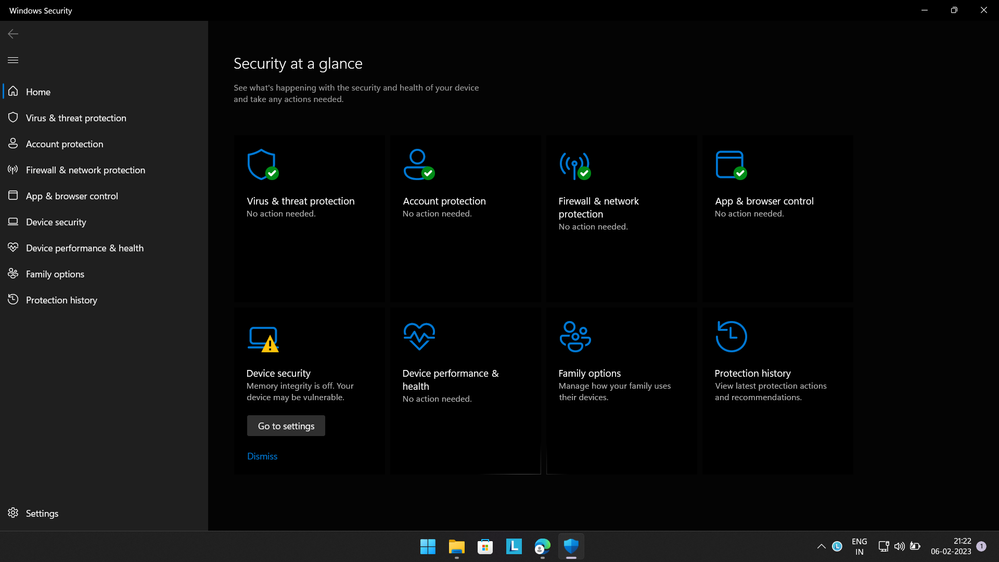Click Go to settings button
The width and height of the screenshot is (999, 562).
tap(286, 426)
